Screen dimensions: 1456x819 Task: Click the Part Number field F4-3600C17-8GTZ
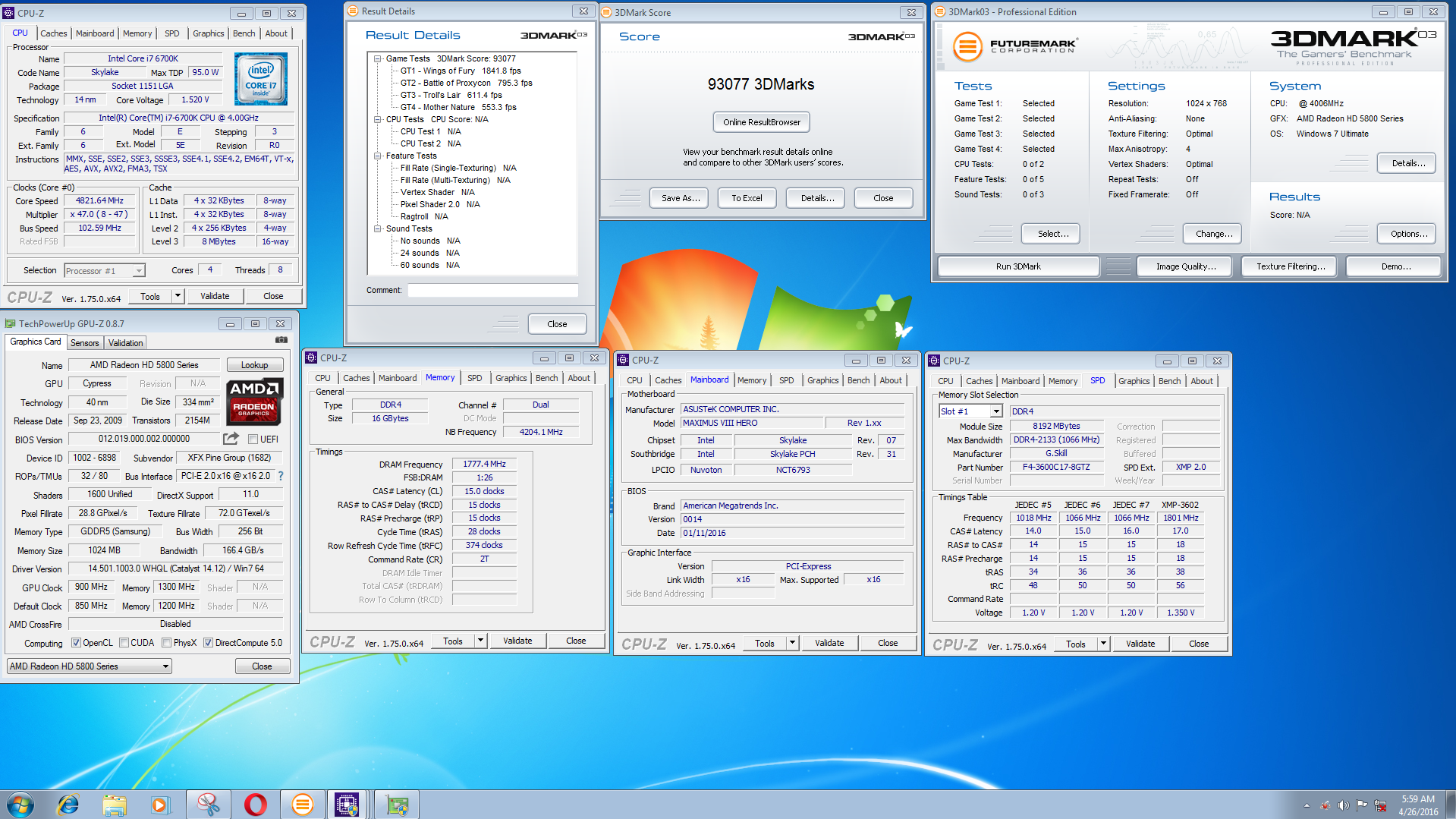click(1056, 467)
